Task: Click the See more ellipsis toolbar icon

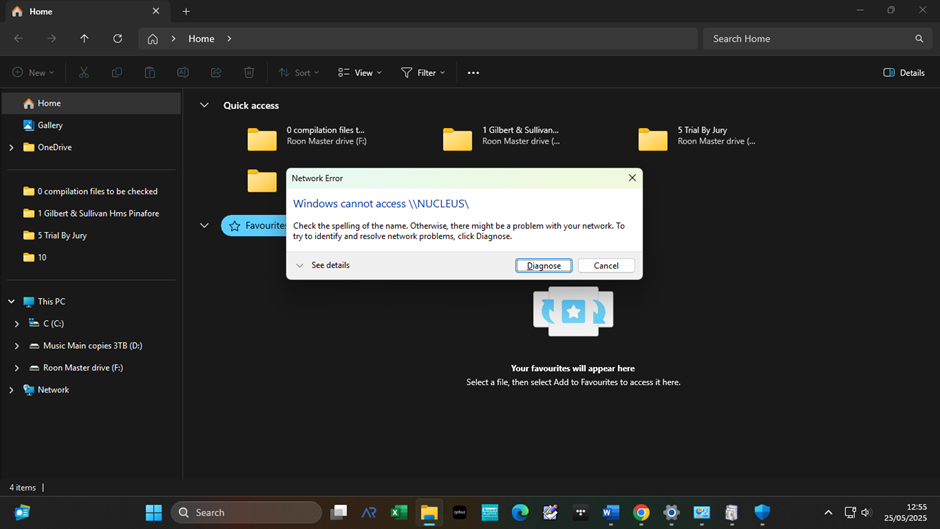Action: tap(474, 73)
